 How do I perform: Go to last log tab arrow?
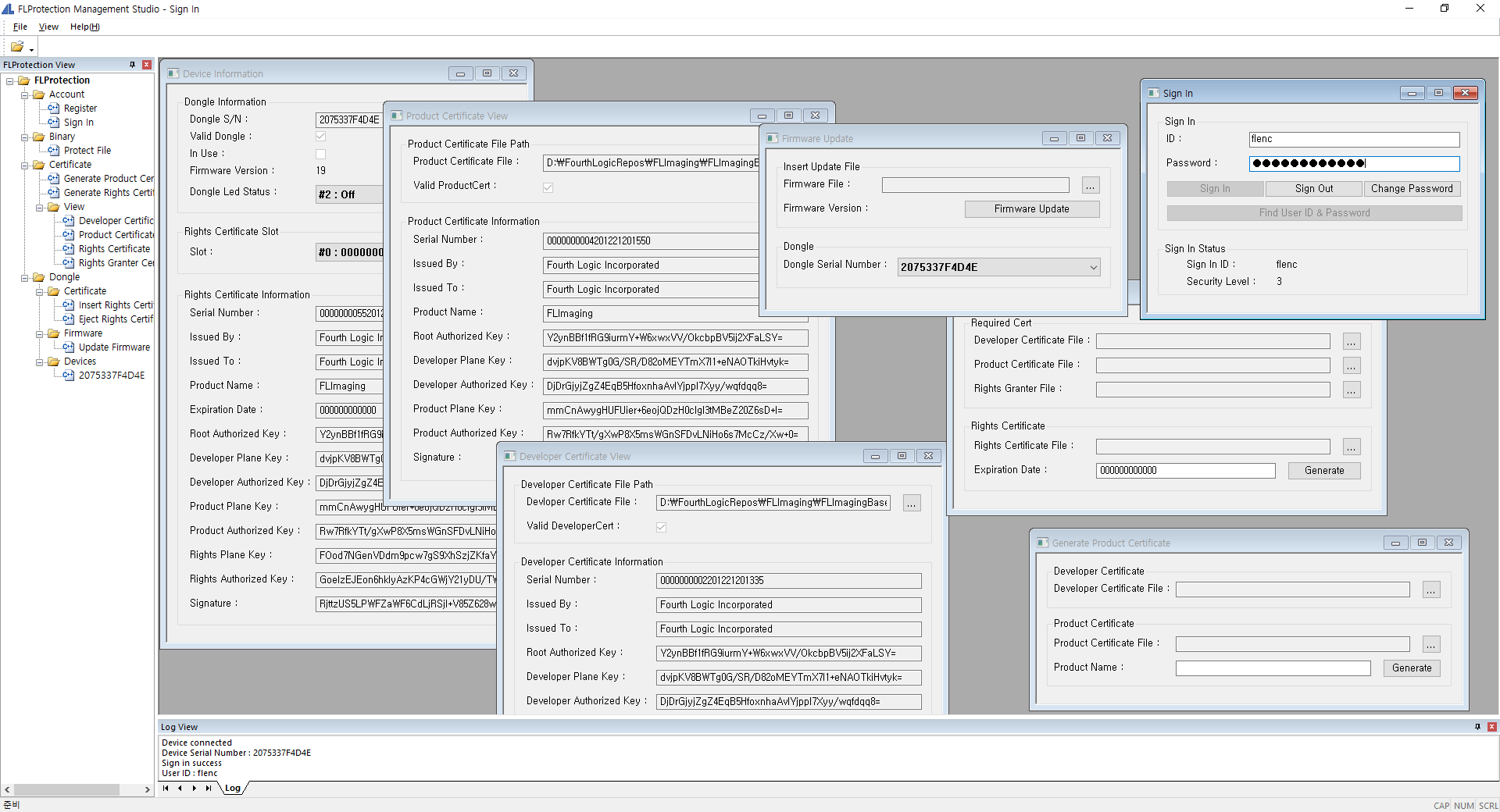(x=208, y=789)
